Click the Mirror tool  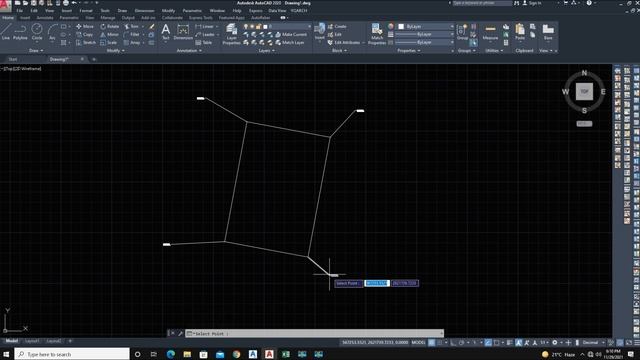pyautogui.click(x=109, y=34)
